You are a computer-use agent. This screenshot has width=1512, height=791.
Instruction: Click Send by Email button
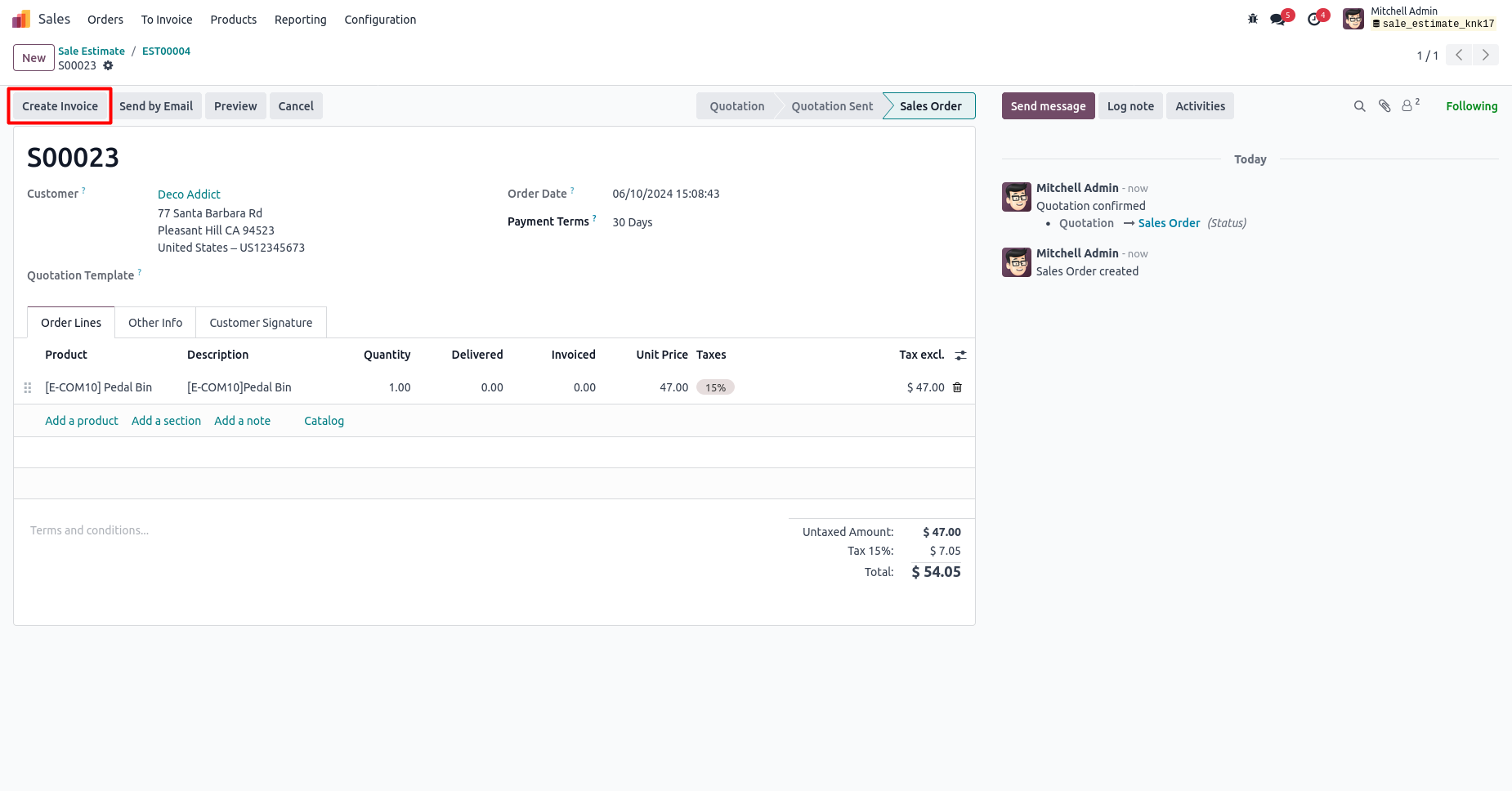coord(156,106)
